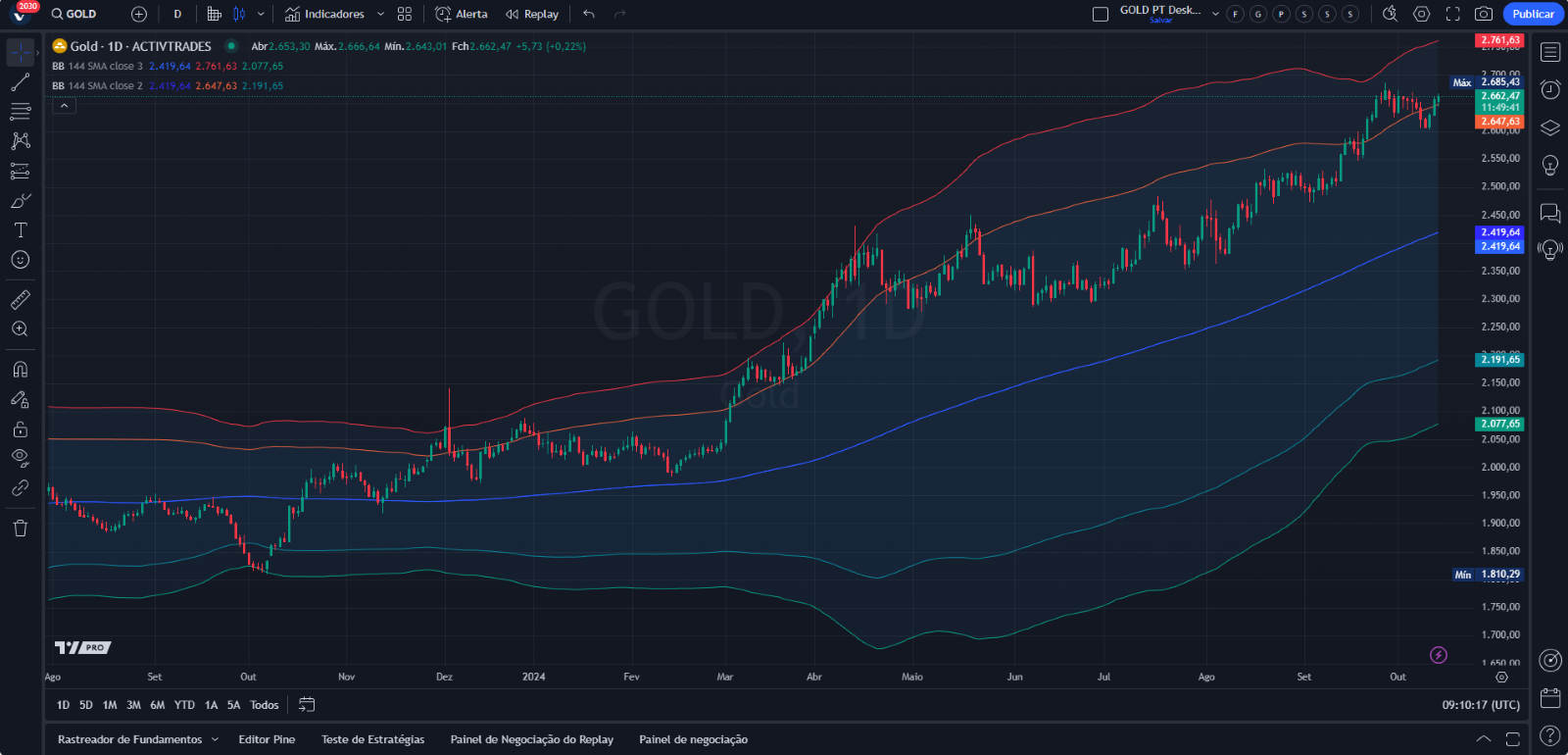The width and height of the screenshot is (1568, 755).
Task: Toggle magnet mode in left toolbar
Action: click(20, 370)
